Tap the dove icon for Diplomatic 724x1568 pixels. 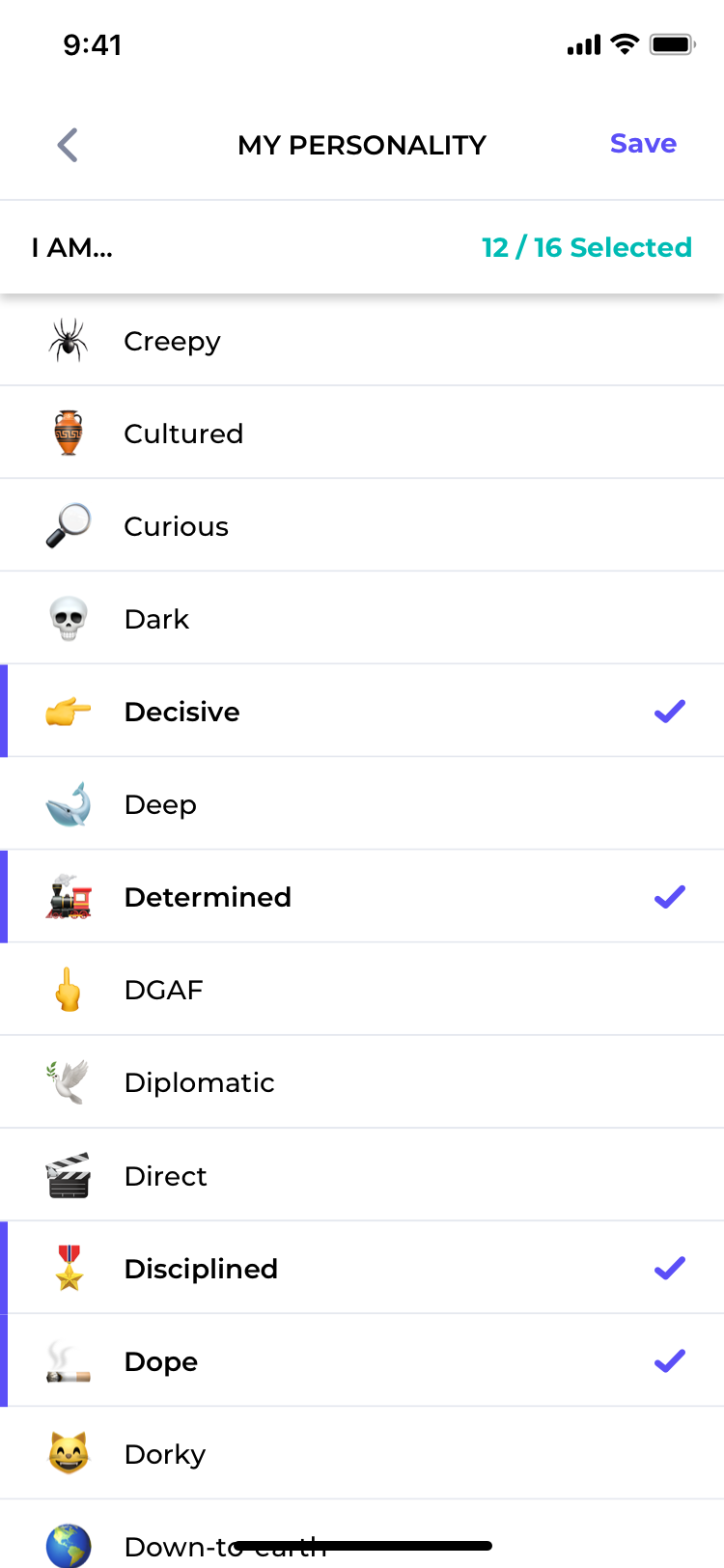pos(69,1082)
